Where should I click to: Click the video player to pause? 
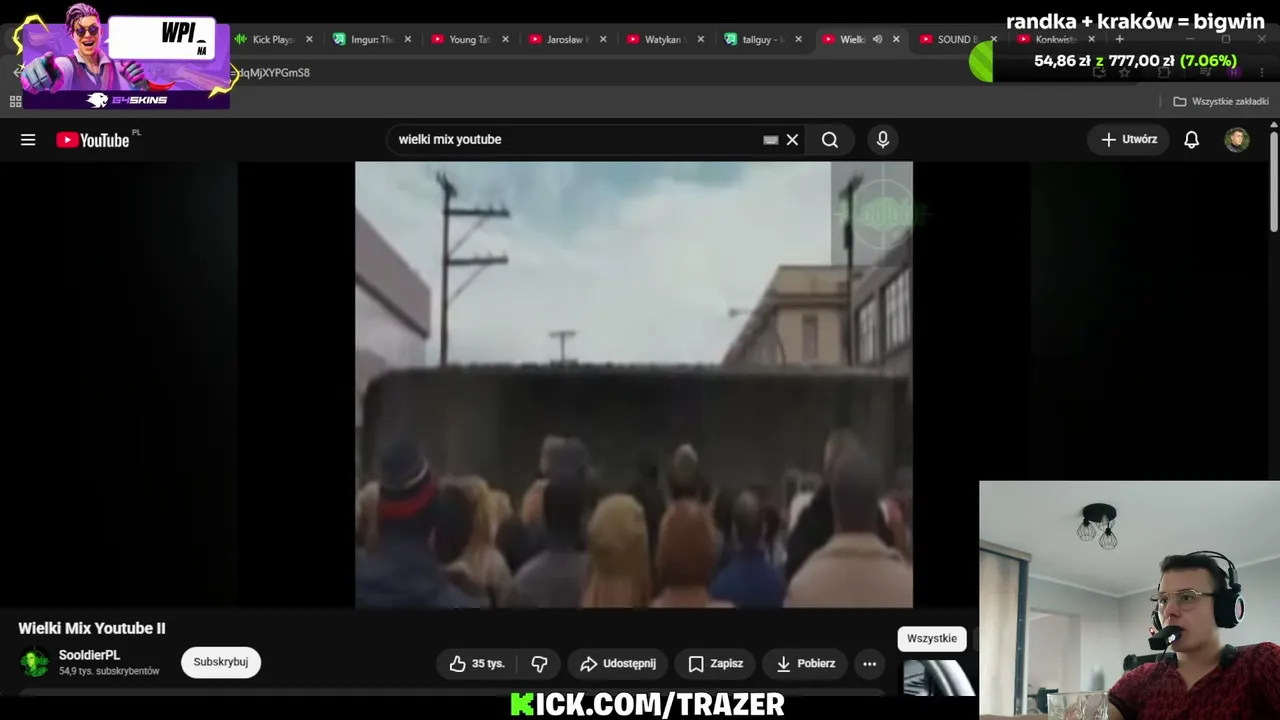(x=634, y=385)
